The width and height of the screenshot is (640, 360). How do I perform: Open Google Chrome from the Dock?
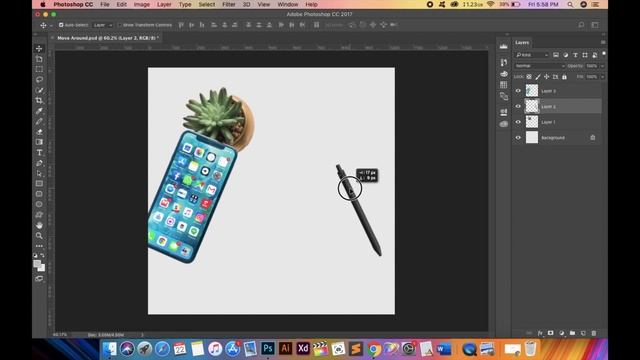[373, 349]
